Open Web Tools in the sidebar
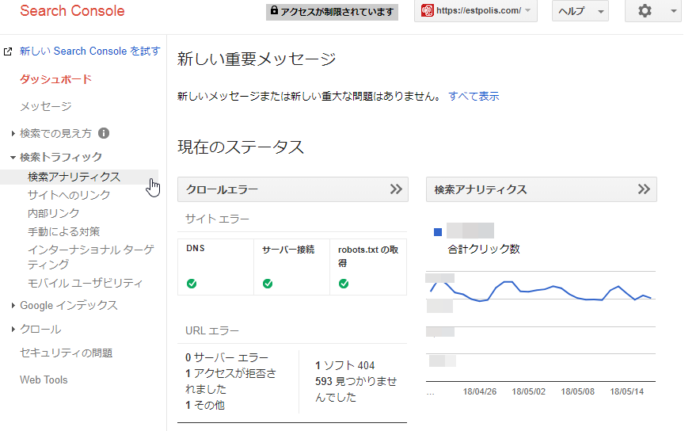Image resolution: width=700 pixels, height=431 pixels. 44,380
